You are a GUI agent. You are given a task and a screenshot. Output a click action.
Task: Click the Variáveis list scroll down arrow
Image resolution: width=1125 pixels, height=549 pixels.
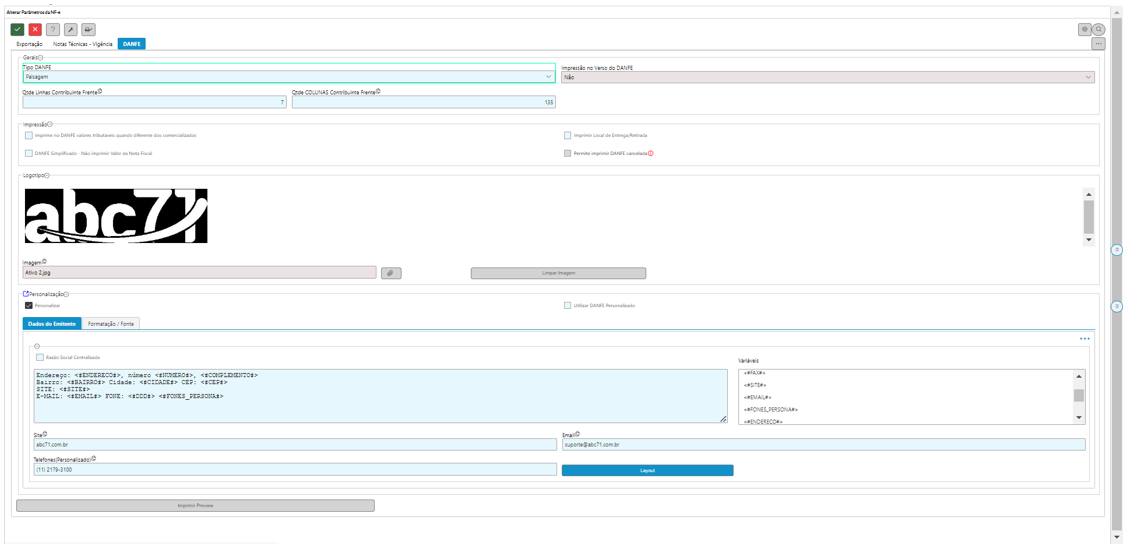1078,418
